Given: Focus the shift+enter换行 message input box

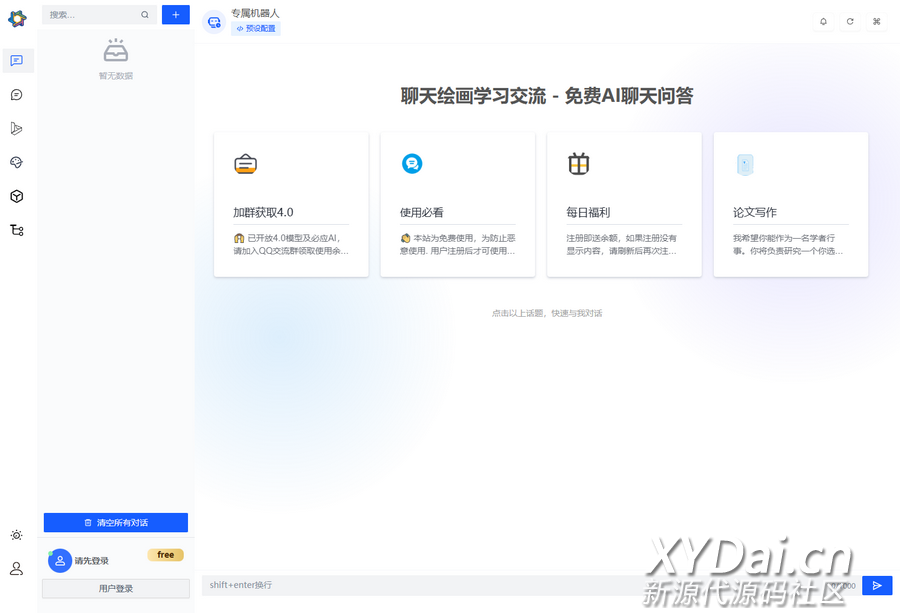Looking at the screenshot, I should [420, 585].
